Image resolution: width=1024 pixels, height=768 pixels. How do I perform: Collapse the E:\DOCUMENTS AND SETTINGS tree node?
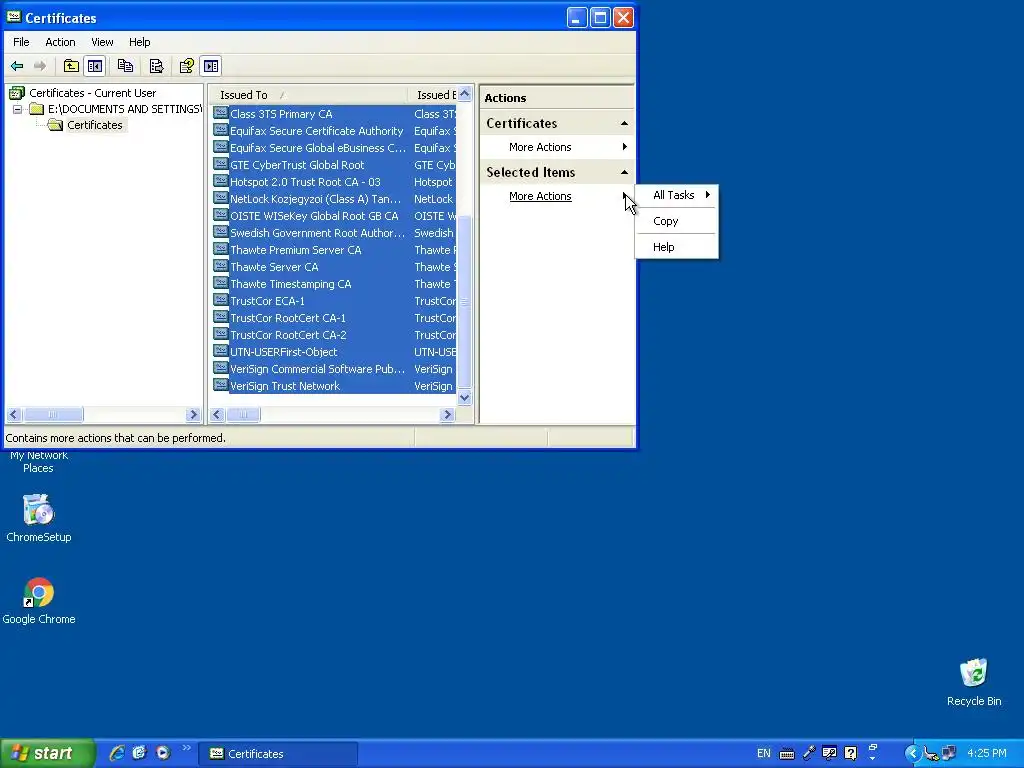point(18,109)
